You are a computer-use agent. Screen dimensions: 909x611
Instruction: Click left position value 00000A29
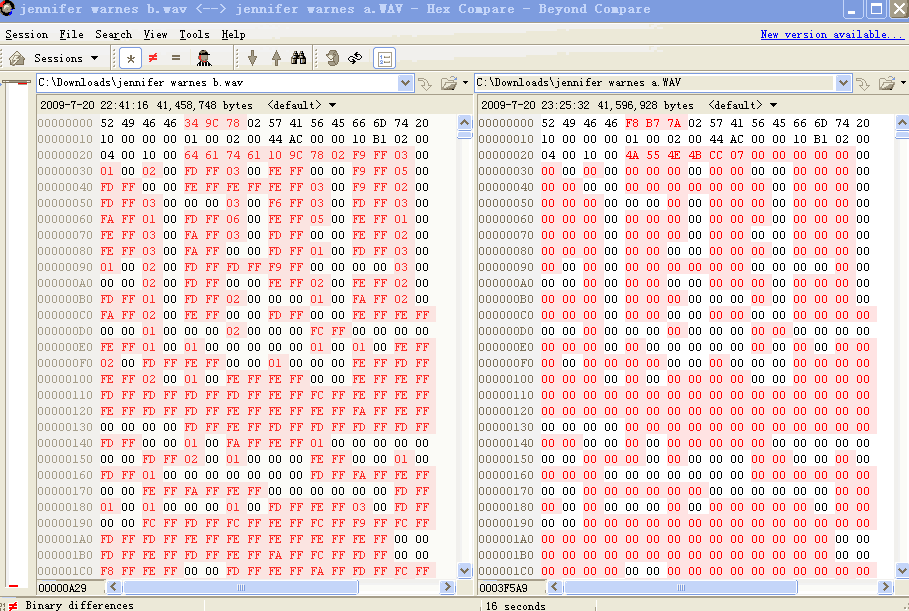[x=63, y=588]
